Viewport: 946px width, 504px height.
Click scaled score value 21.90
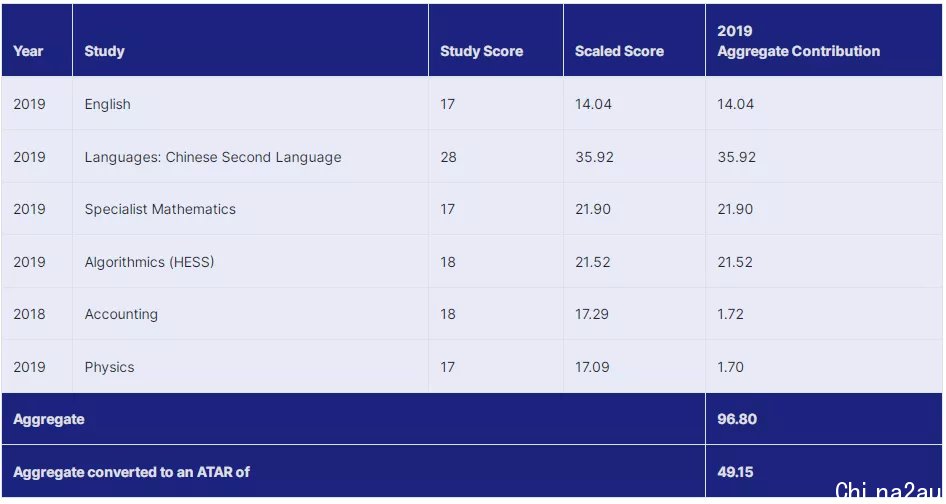click(x=592, y=209)
